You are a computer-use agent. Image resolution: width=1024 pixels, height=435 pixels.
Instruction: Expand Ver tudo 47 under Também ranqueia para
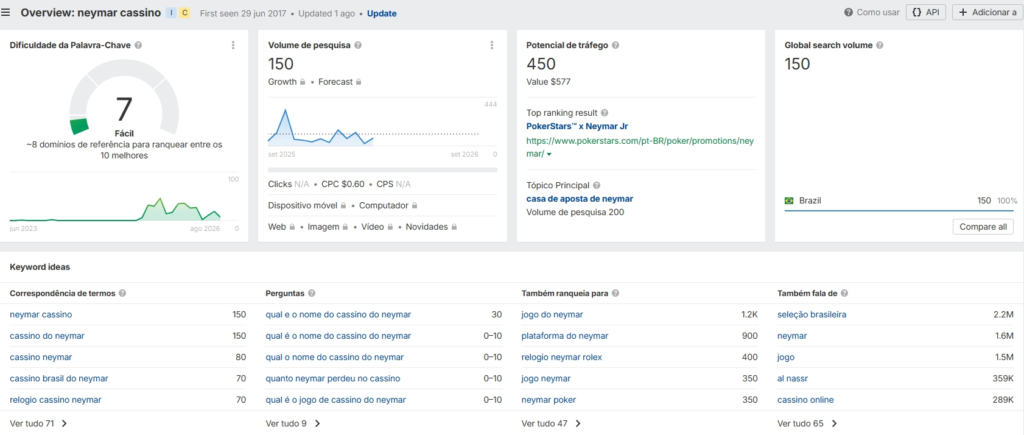click(552, 423)
